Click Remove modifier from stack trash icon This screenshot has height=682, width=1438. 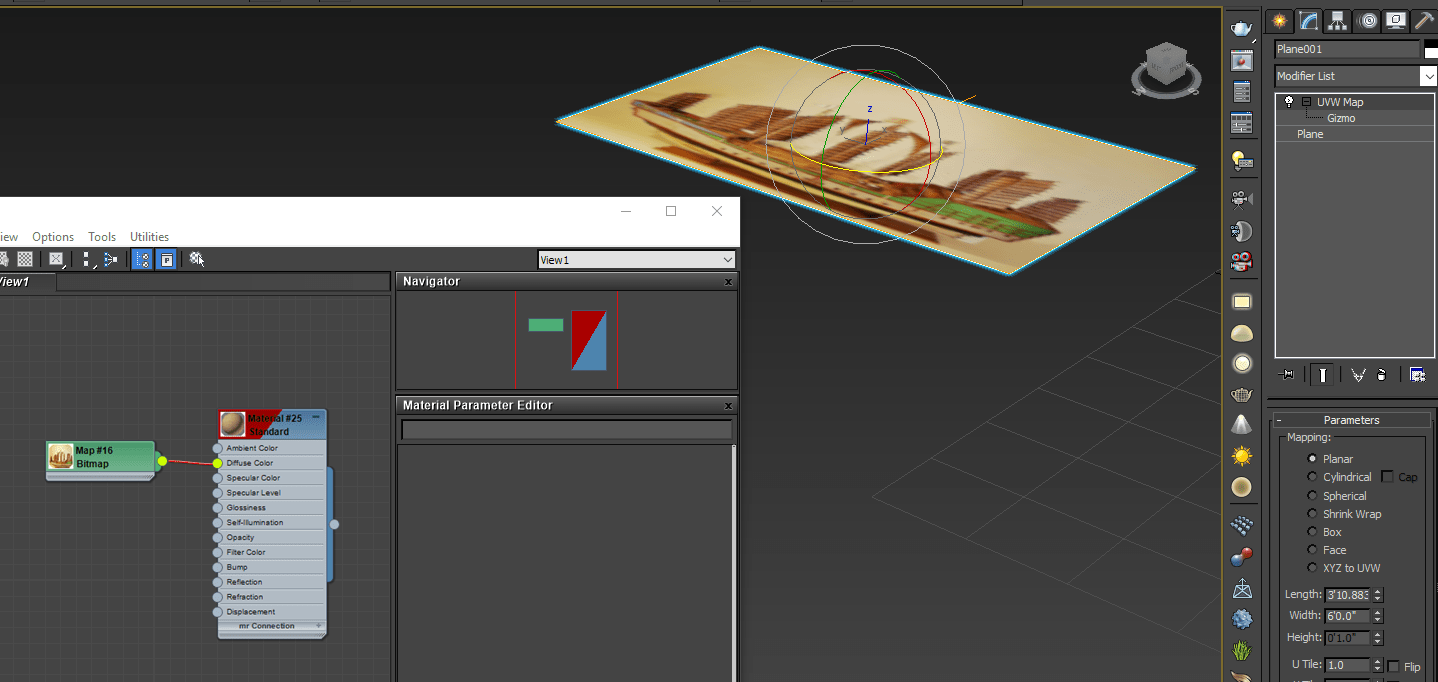[x=1382, y=374]
